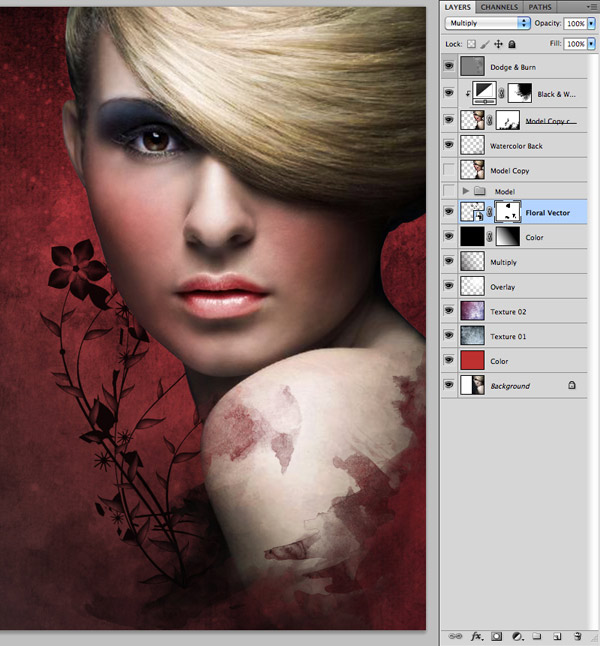
Task: Open the Multiply blend mode dropdown
Action: 487,22
